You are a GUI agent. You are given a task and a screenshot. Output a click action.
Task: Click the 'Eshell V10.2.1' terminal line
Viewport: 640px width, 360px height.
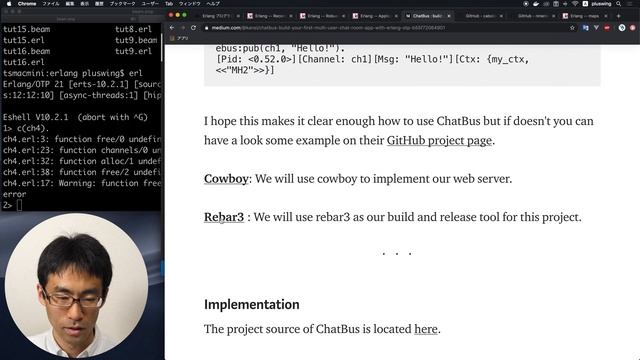click(75, 117)
